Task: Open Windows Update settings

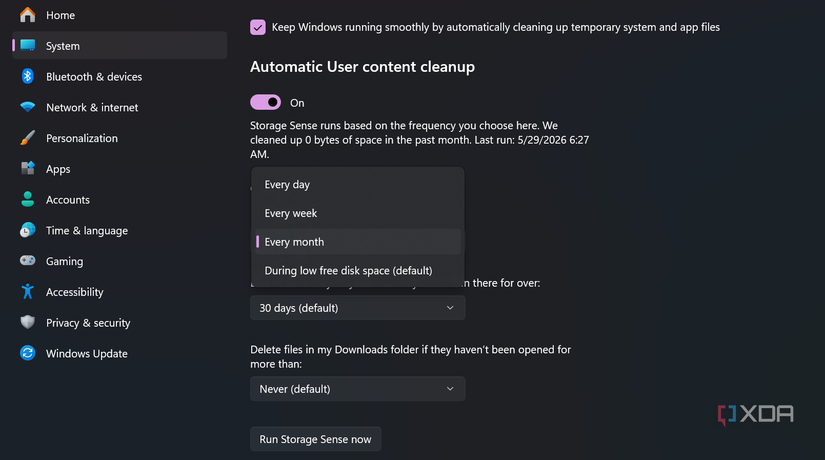Action: point(119,353)
